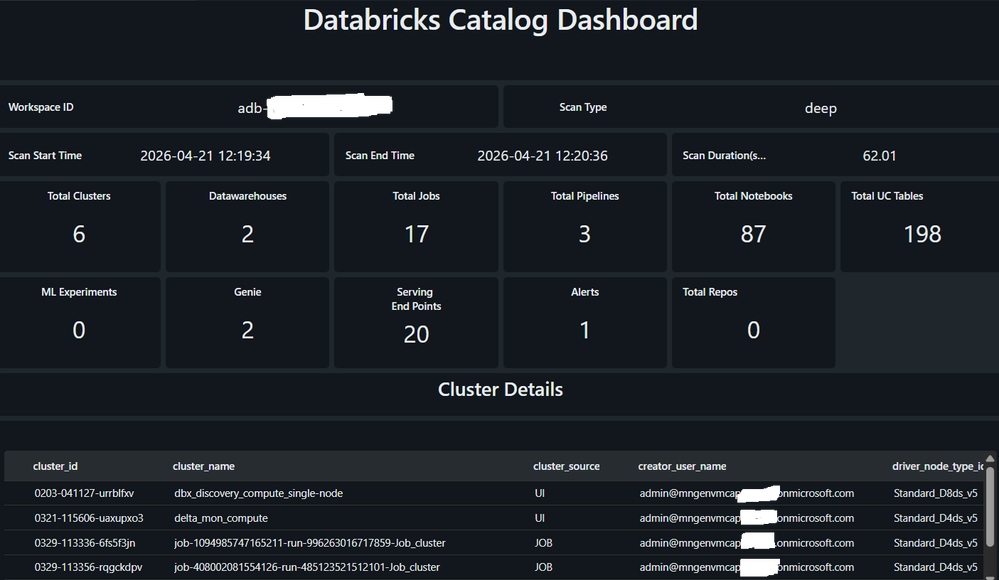Click the cluster table vertical scrollbar
Image resolution: width=999 pixels, height=580 pixels.
[989, 507]
